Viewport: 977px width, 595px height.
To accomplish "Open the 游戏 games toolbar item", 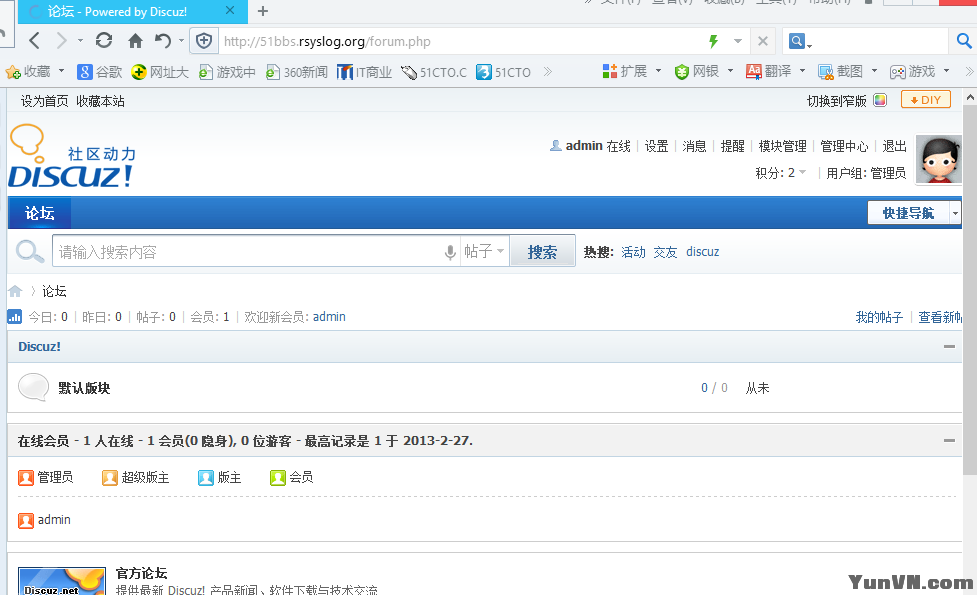I will 912,71.
